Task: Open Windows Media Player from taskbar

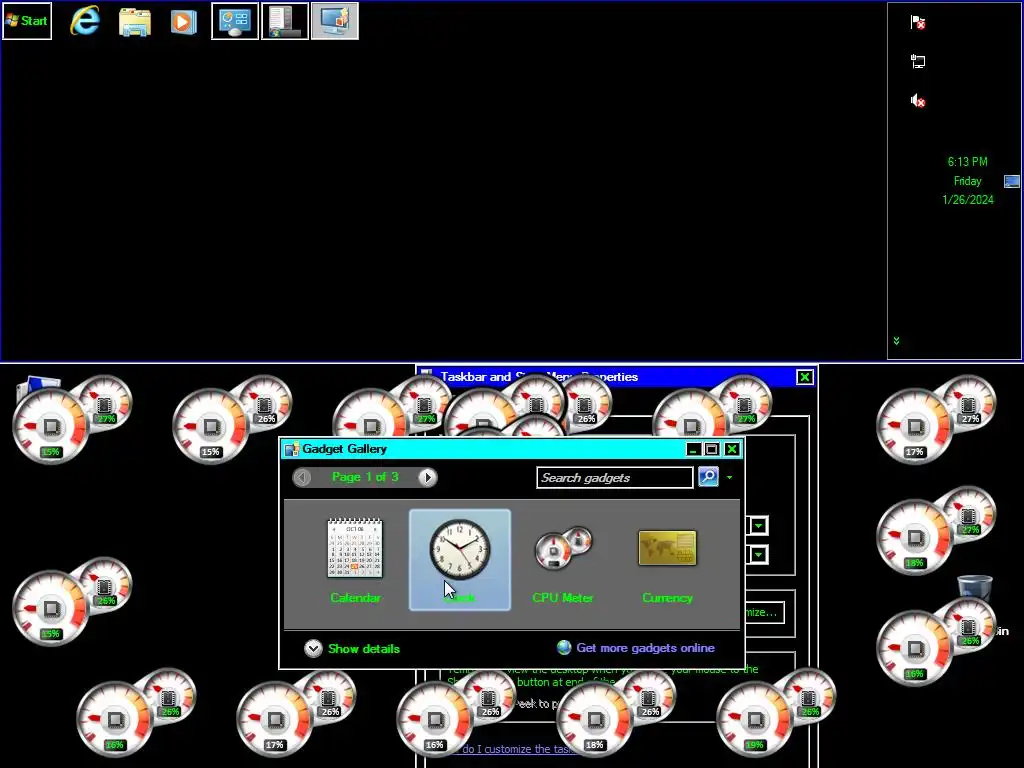Action: 184,22
